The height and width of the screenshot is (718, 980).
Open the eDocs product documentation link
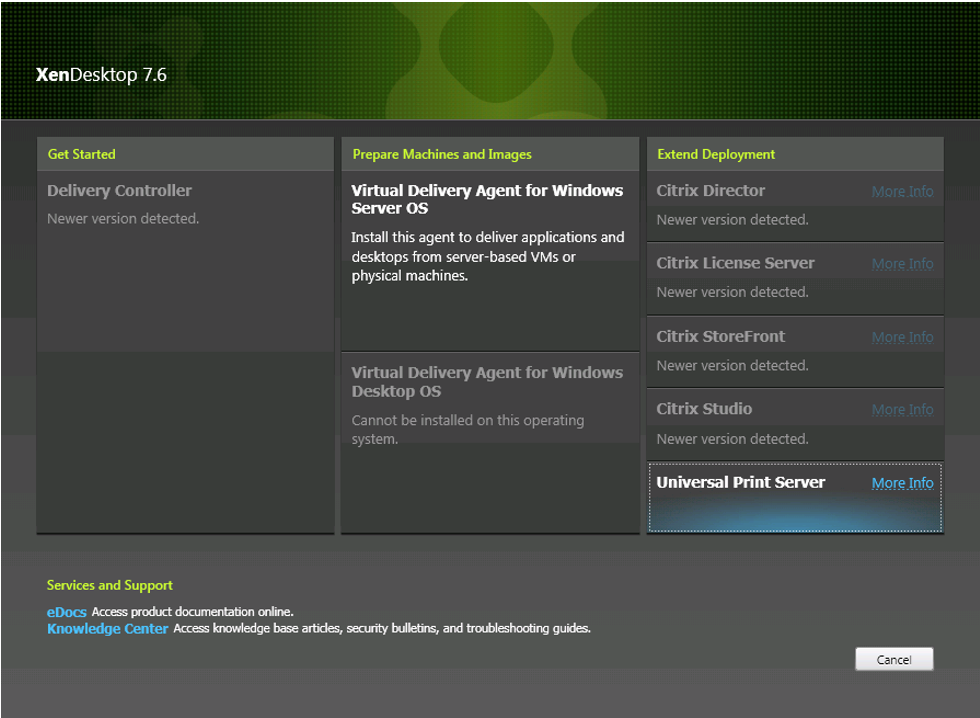click(x=66, y=611)
